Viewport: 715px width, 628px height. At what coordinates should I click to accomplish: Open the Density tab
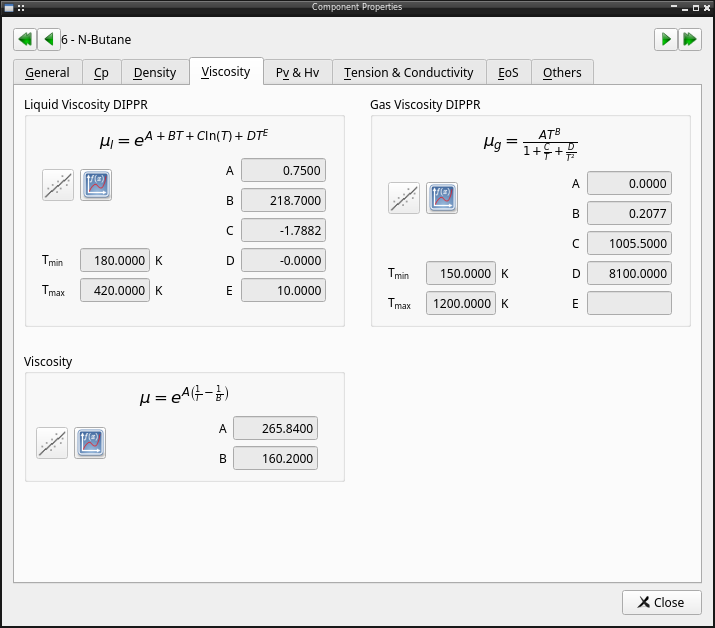155,73
